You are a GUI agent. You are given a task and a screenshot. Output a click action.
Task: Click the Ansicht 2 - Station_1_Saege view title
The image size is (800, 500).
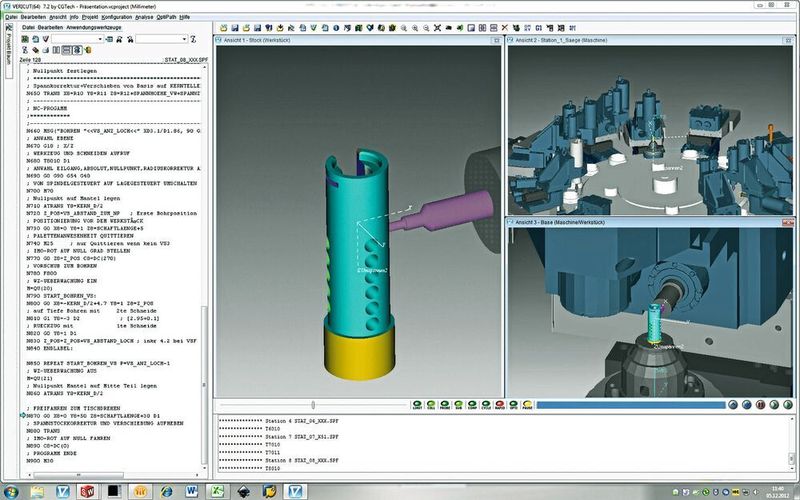[x=561, y=40]
